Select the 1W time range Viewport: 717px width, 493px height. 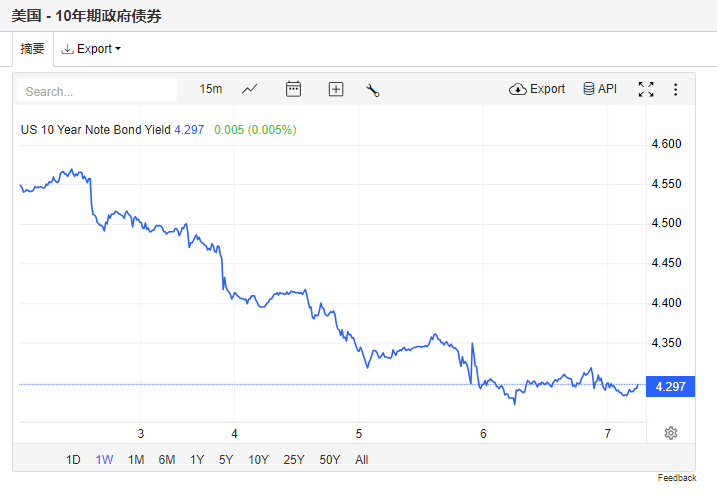point(104,460)
